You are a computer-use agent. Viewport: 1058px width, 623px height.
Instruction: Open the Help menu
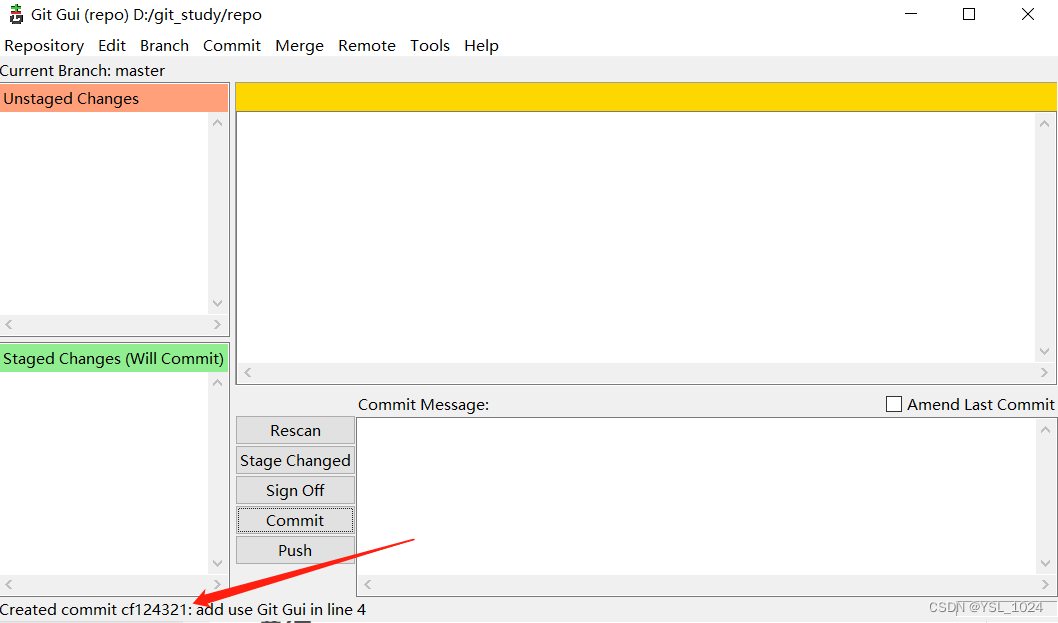point(481,46)
